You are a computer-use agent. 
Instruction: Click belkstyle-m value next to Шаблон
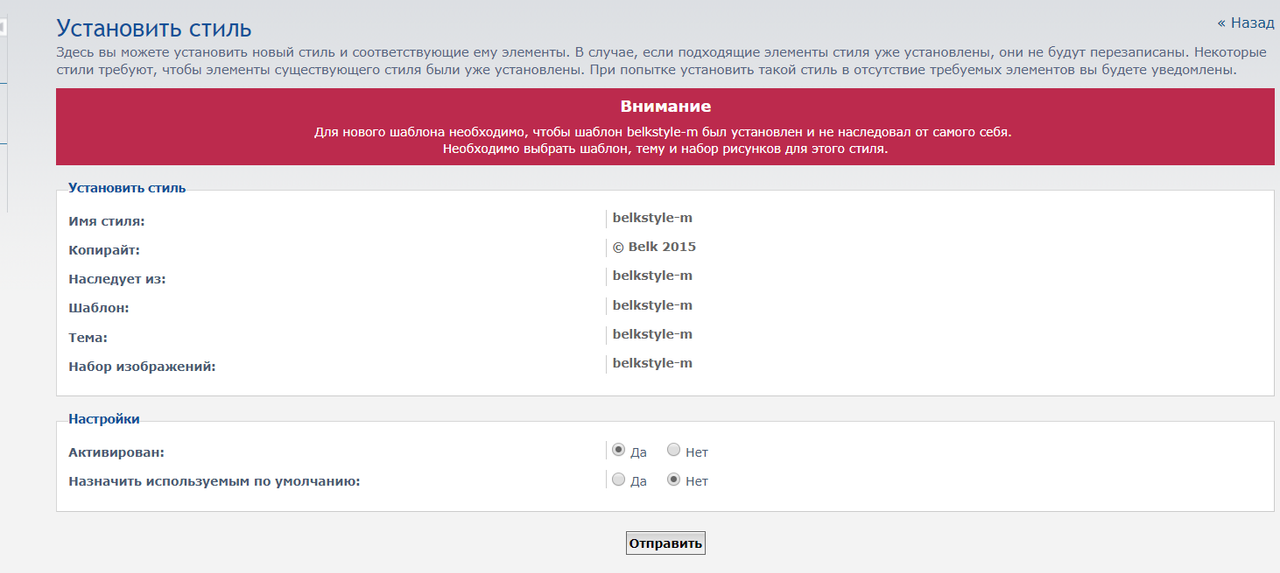click(652, 305)
